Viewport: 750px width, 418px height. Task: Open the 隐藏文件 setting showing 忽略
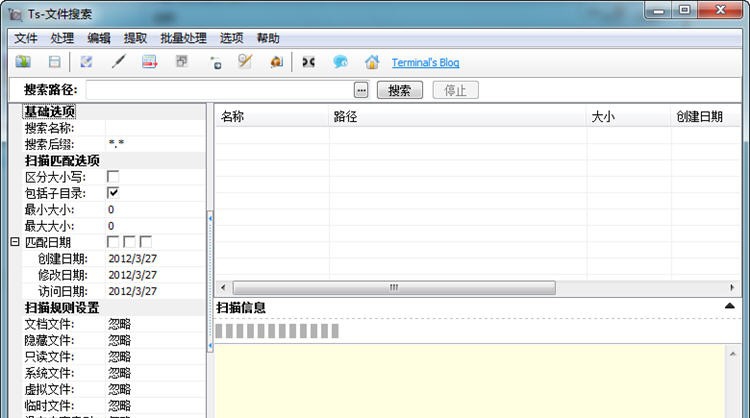[155, 341]
